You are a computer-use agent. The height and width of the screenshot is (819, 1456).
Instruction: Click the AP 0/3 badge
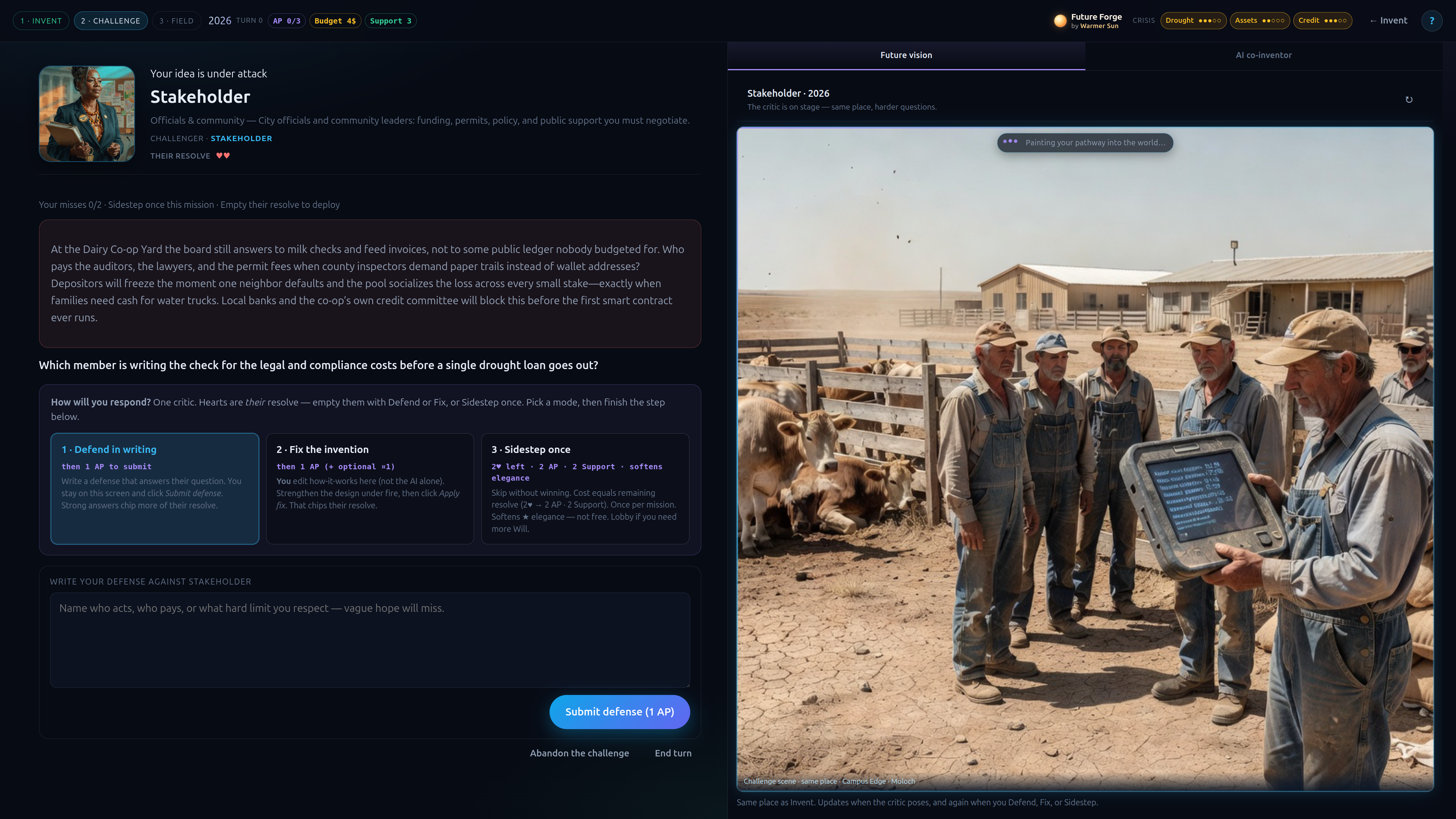287,21
